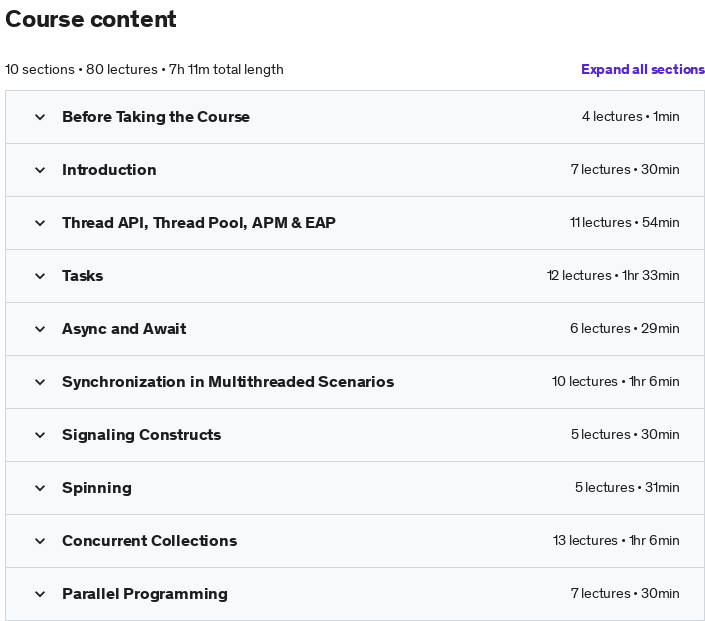Open the Parallel Programming section title
The image size is (705, 621).
click(x=145, y=594)
